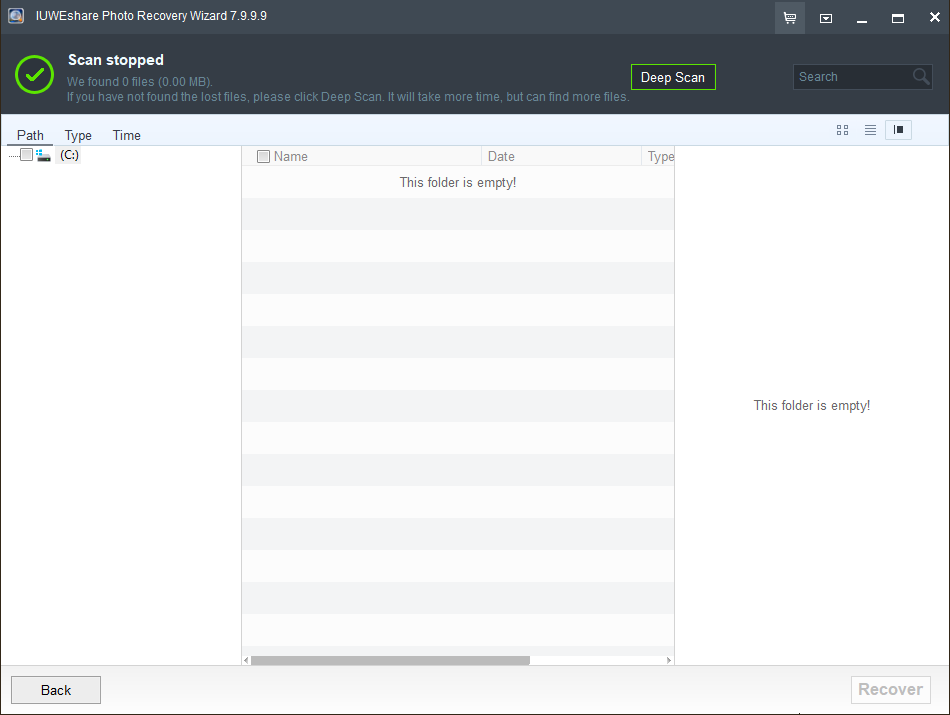Check the (C:) drive checkbox
Screen dimensions: 950x715
pyautogui.click(x=26, y=155)
